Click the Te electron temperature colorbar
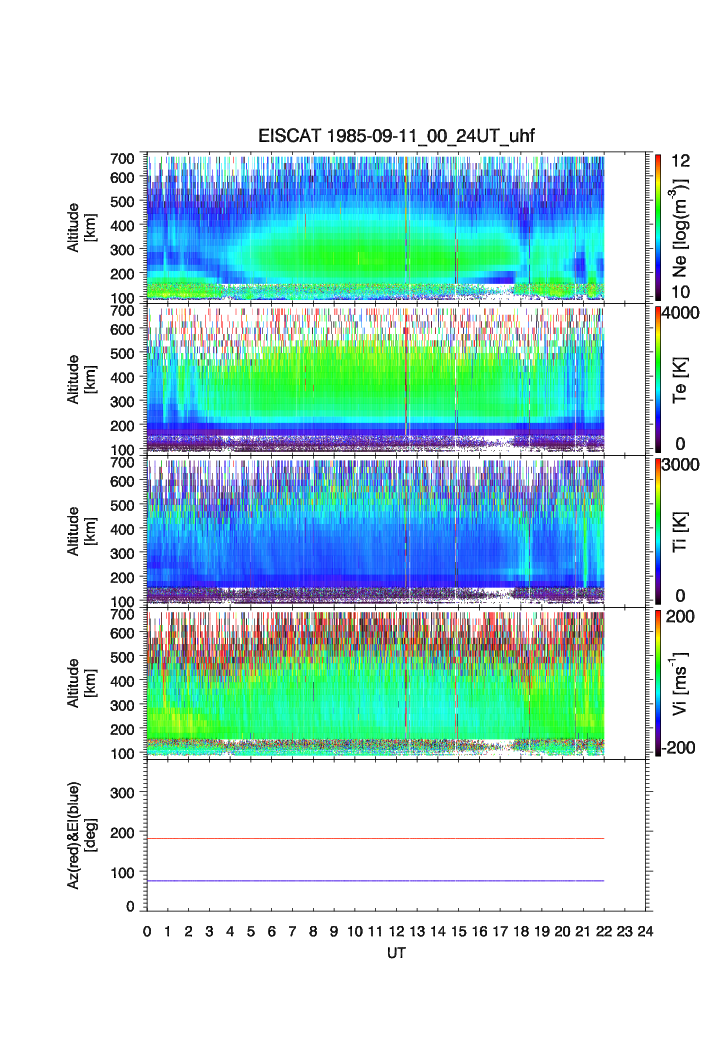 [x=659, y=379]
